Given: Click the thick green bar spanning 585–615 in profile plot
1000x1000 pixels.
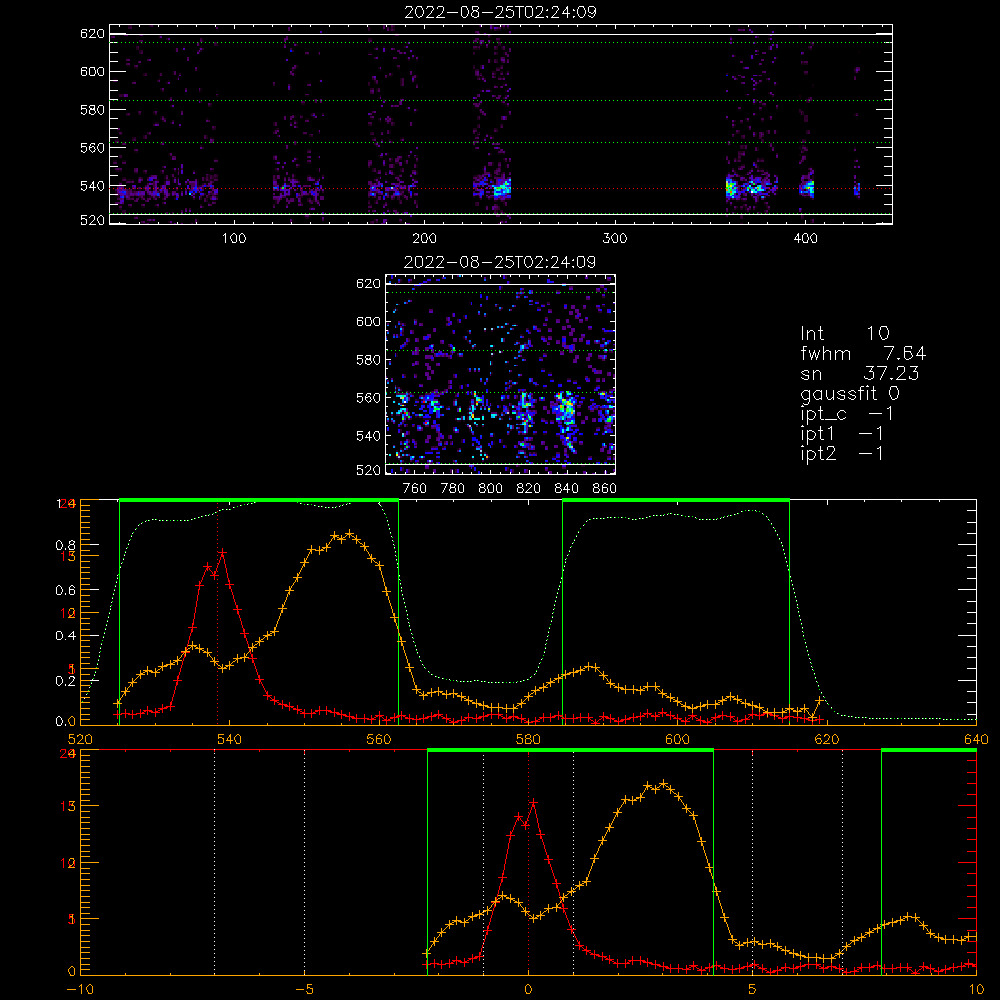Looking at the screenshot, I should (x=676, y=500).
